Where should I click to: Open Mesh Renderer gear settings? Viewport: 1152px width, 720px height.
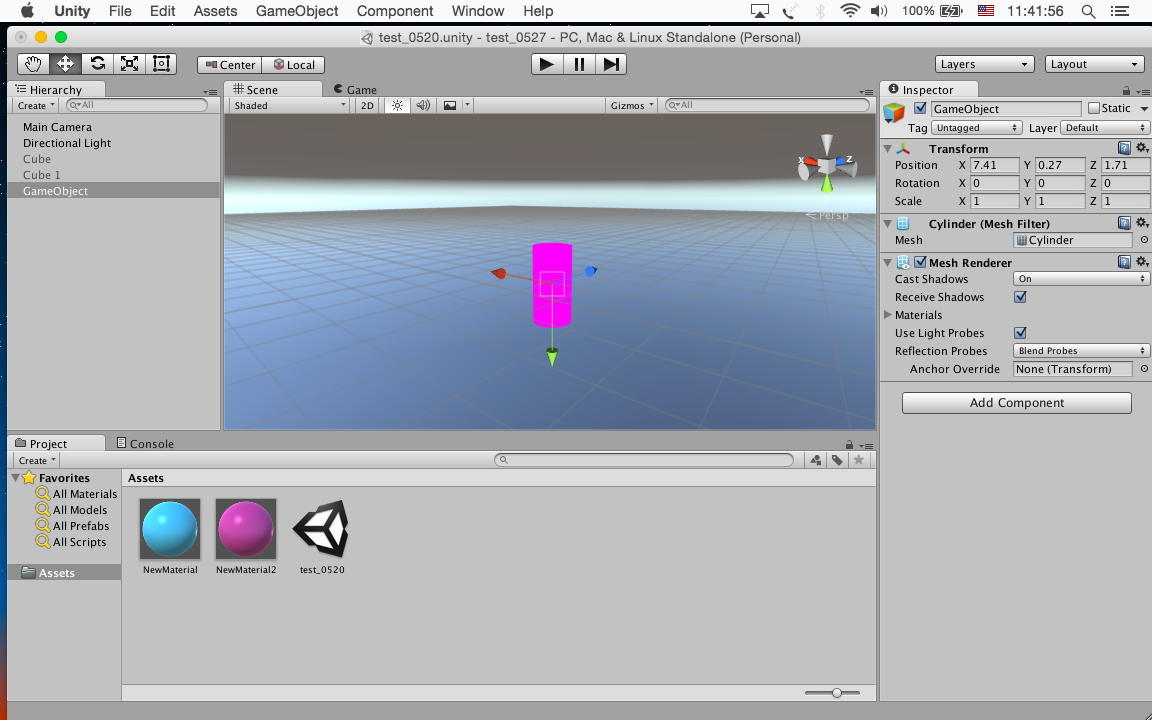(x=1142, y=262)
